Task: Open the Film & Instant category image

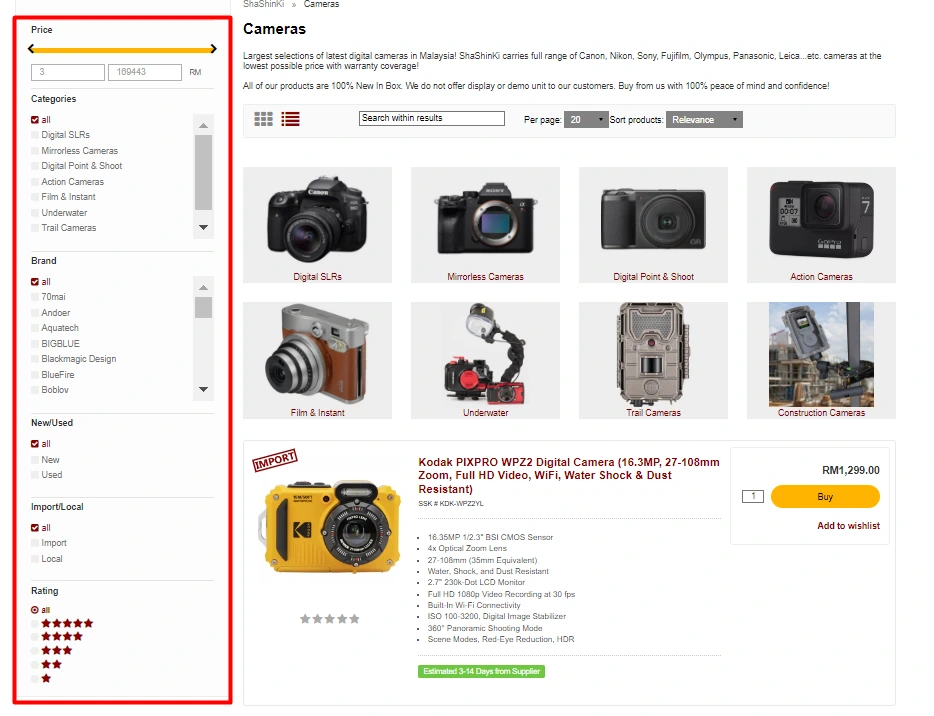Action: point(317,353)
